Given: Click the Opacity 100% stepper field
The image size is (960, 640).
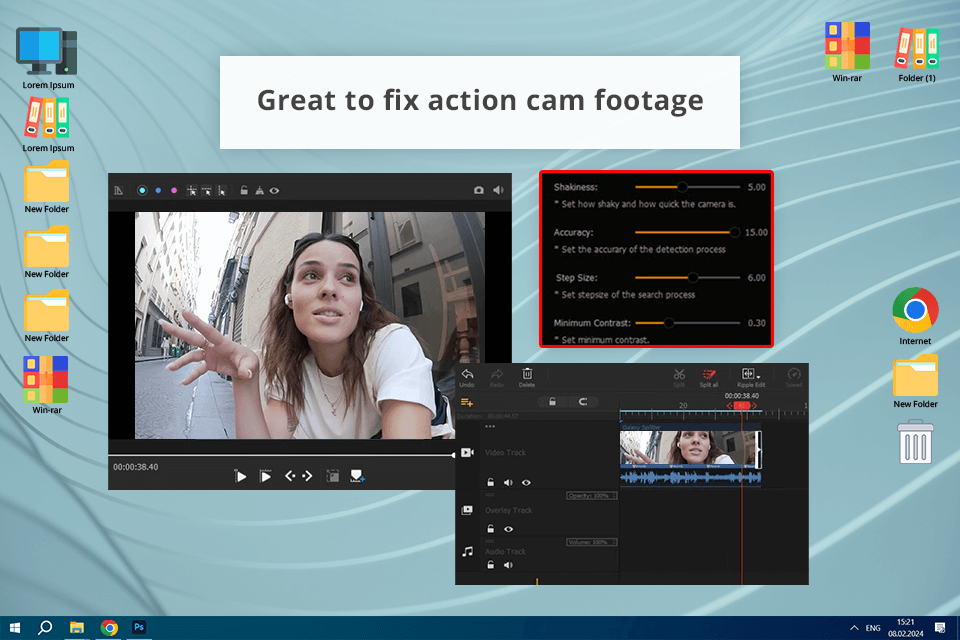Looking at the screenshot, I should point(591,495).
